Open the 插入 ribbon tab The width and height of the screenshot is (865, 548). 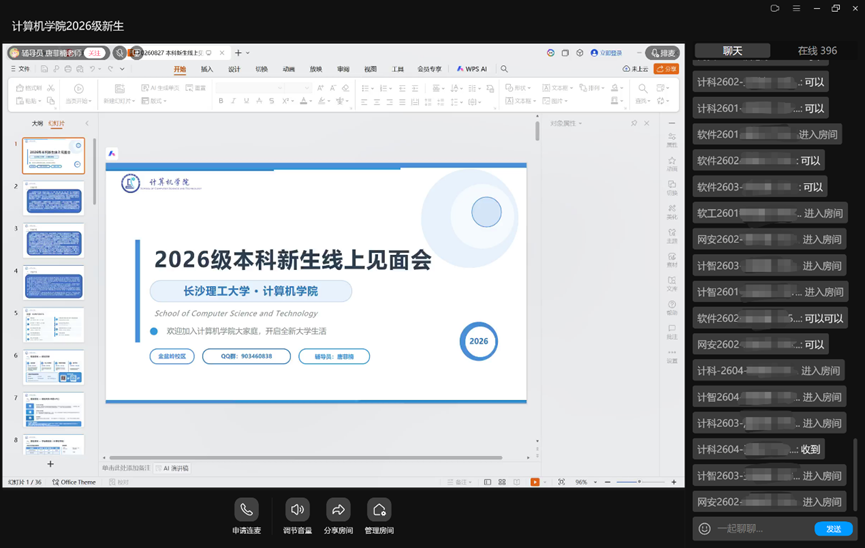207,69
